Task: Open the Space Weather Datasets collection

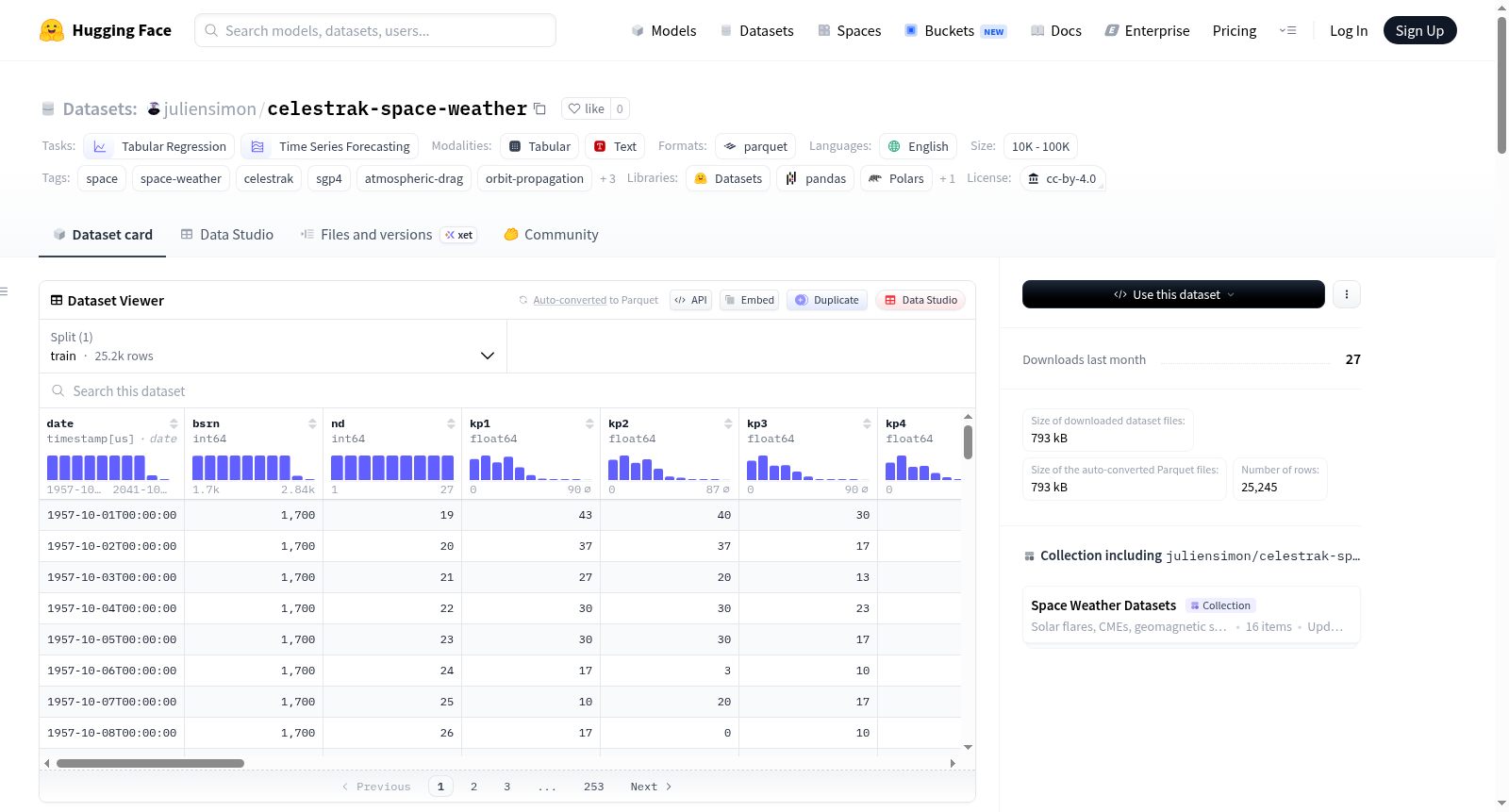Action: (1190, 615)
